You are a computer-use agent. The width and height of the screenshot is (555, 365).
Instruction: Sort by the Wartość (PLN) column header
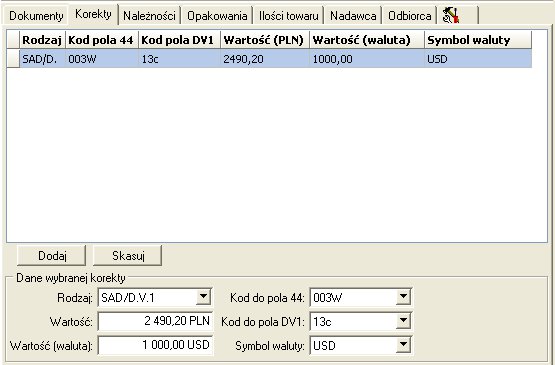(x=265, y=40)
